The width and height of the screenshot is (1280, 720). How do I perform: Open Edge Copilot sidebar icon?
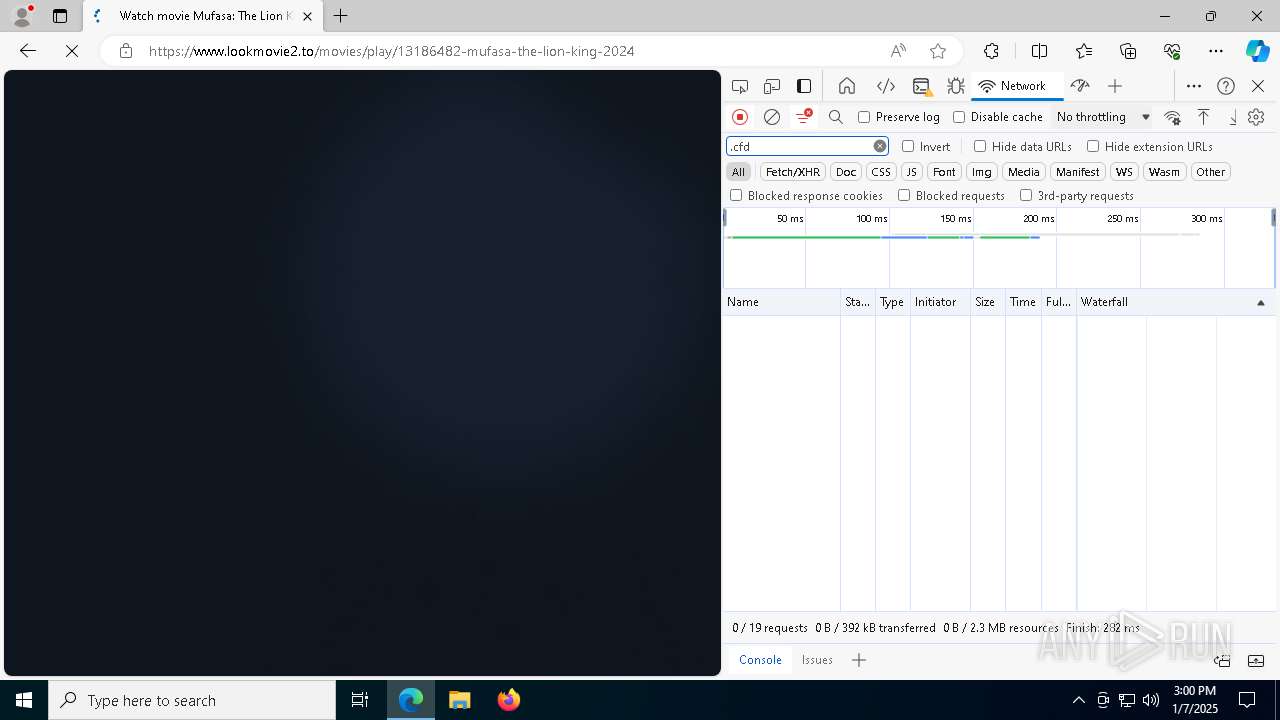point(1257,51)
